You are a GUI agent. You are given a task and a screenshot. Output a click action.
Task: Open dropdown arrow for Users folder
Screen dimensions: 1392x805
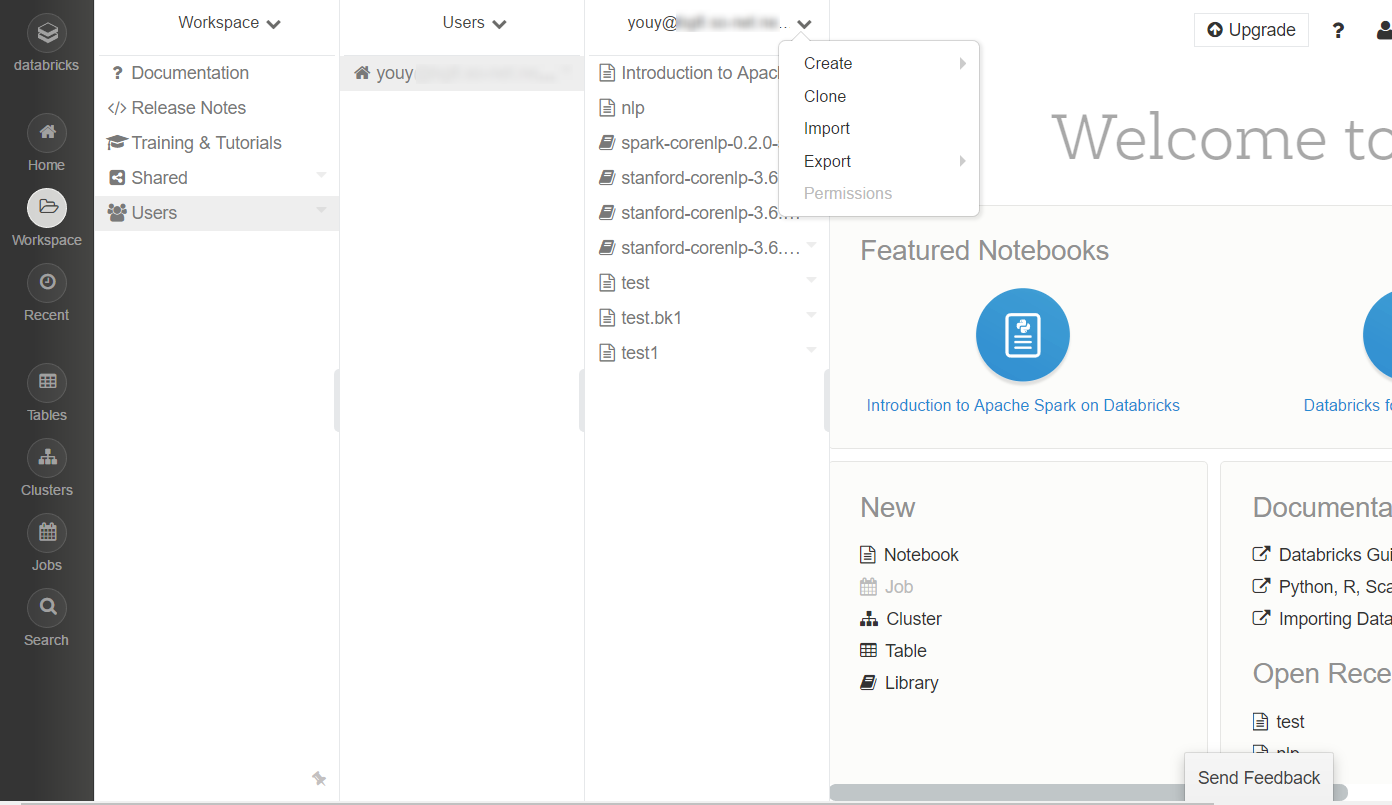tap(321, 210)
